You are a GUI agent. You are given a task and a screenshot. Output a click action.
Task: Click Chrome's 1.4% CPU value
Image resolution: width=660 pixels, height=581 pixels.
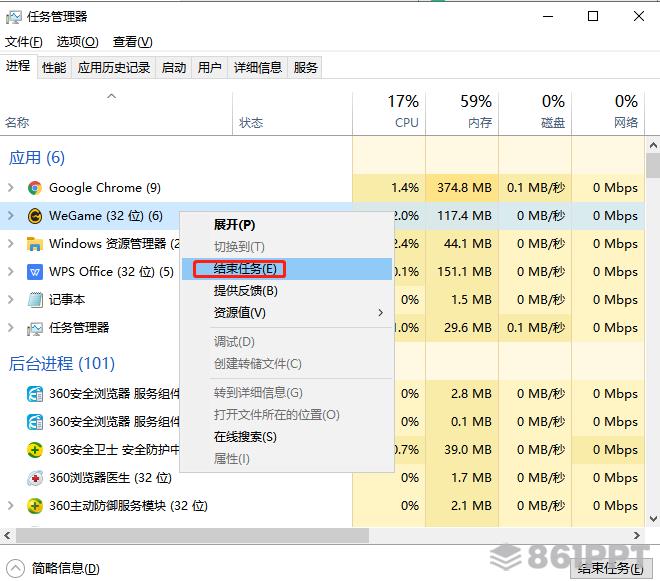(405, 188)
